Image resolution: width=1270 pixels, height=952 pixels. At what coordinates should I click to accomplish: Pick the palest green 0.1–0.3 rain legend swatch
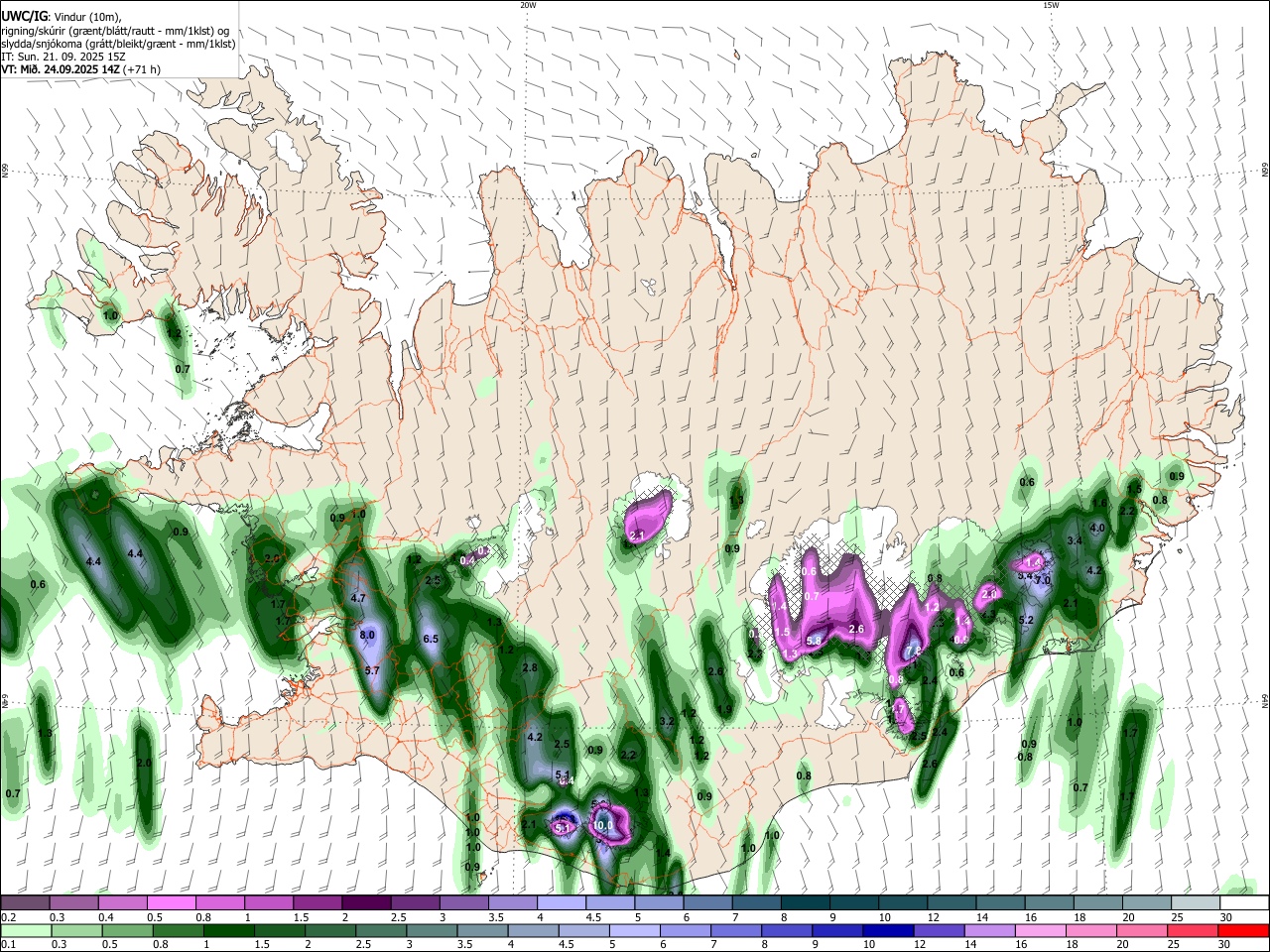[25, 931]
